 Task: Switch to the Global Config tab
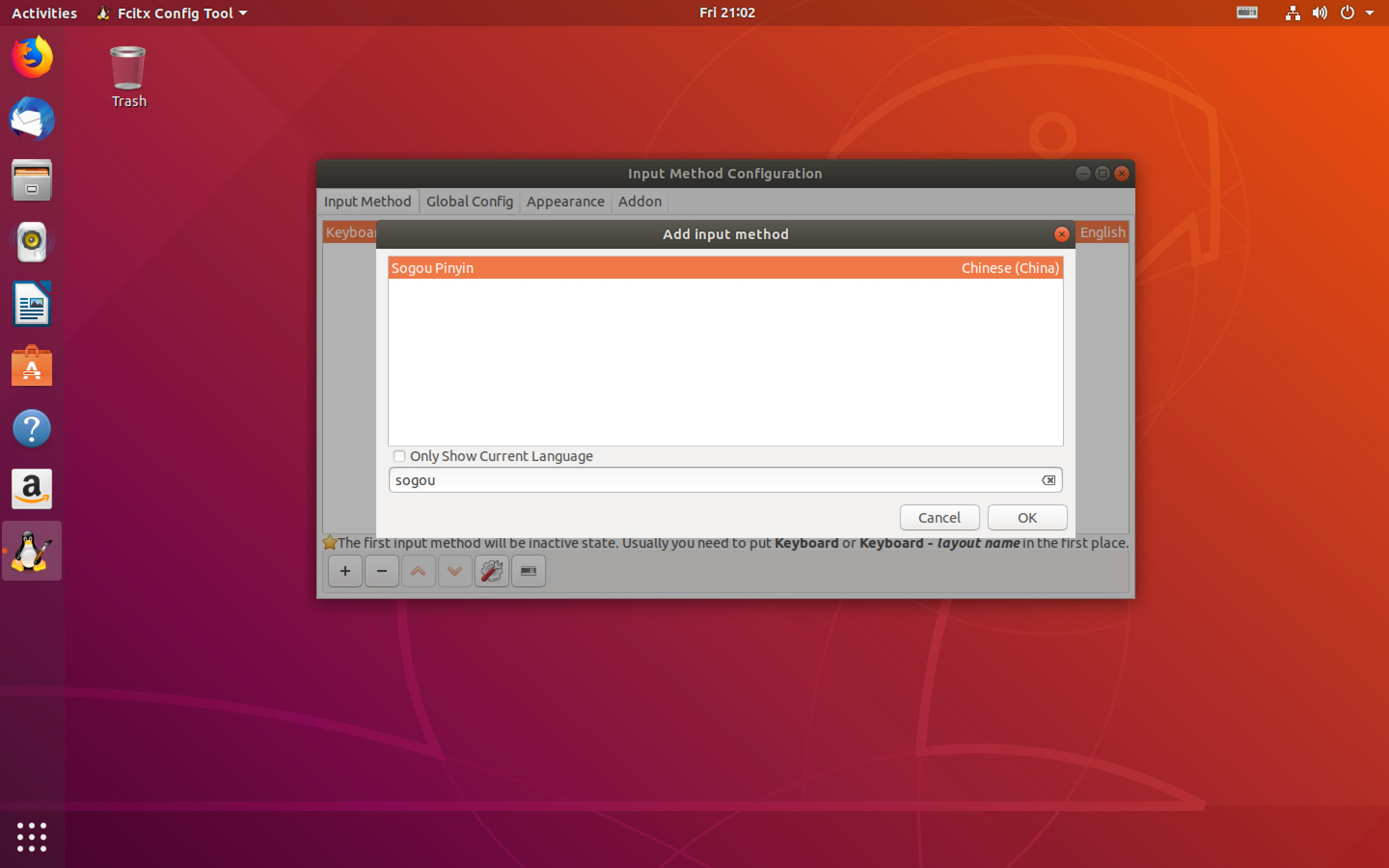coord(469,202)
